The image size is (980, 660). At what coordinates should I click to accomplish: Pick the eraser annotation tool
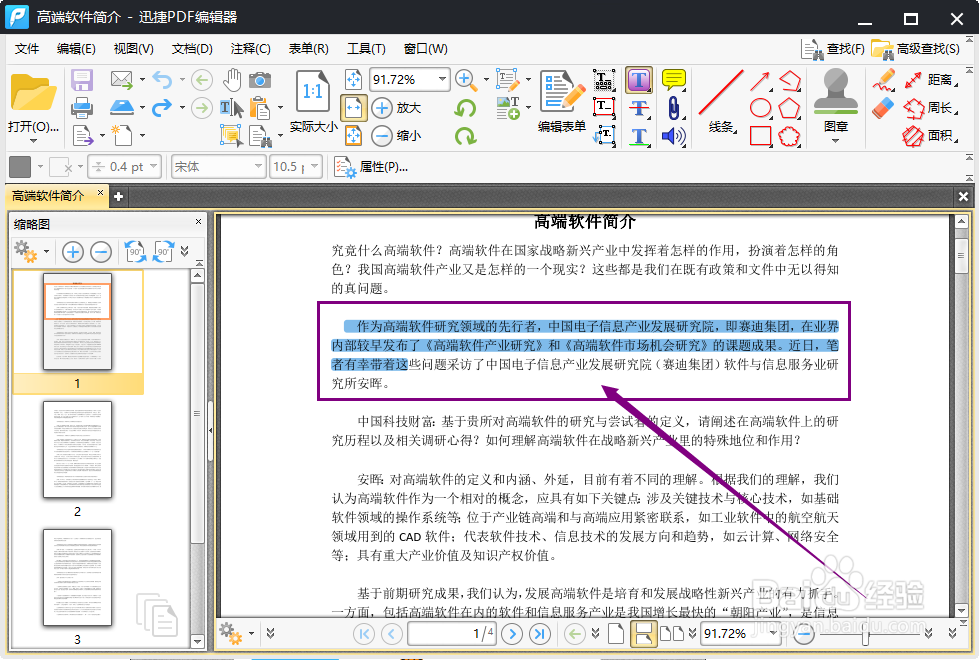tap(880, 108)
